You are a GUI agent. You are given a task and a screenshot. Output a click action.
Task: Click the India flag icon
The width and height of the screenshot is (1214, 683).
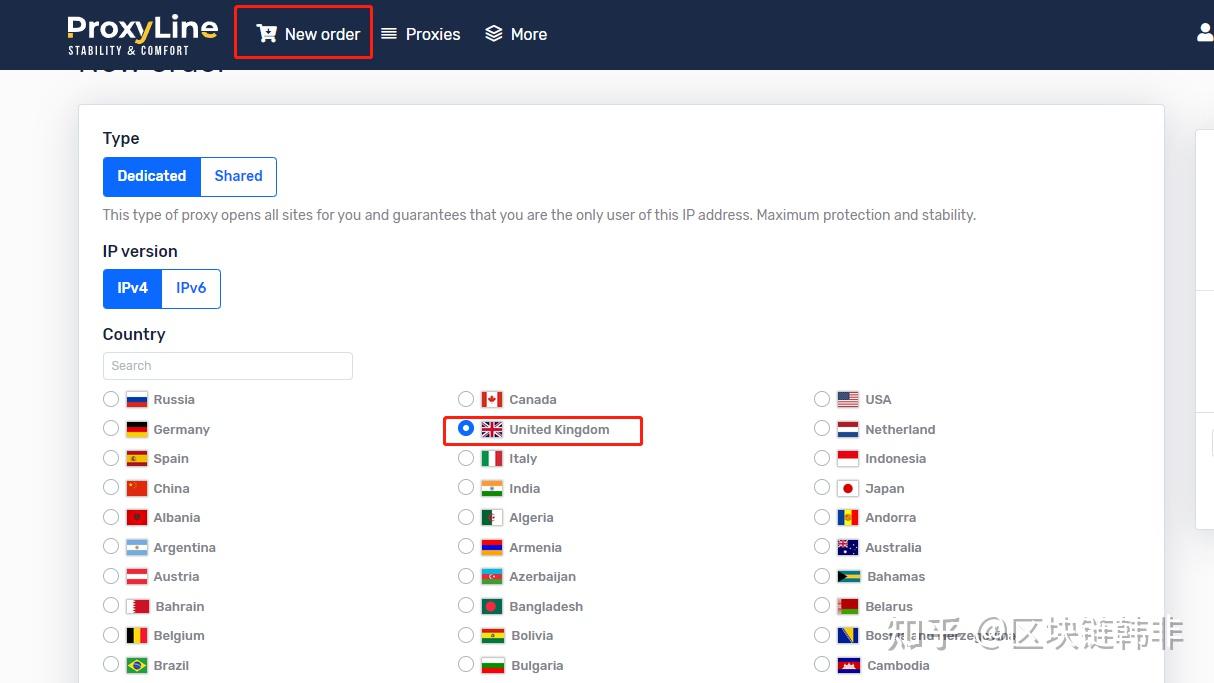tap(492, 488)
